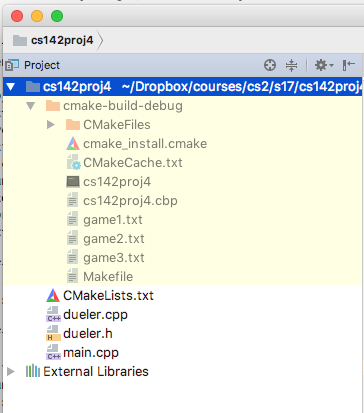This screenshot has height=413, width=364.
Task: Click the scroll-from-source crosshair icon
Action: coord(270,65)
